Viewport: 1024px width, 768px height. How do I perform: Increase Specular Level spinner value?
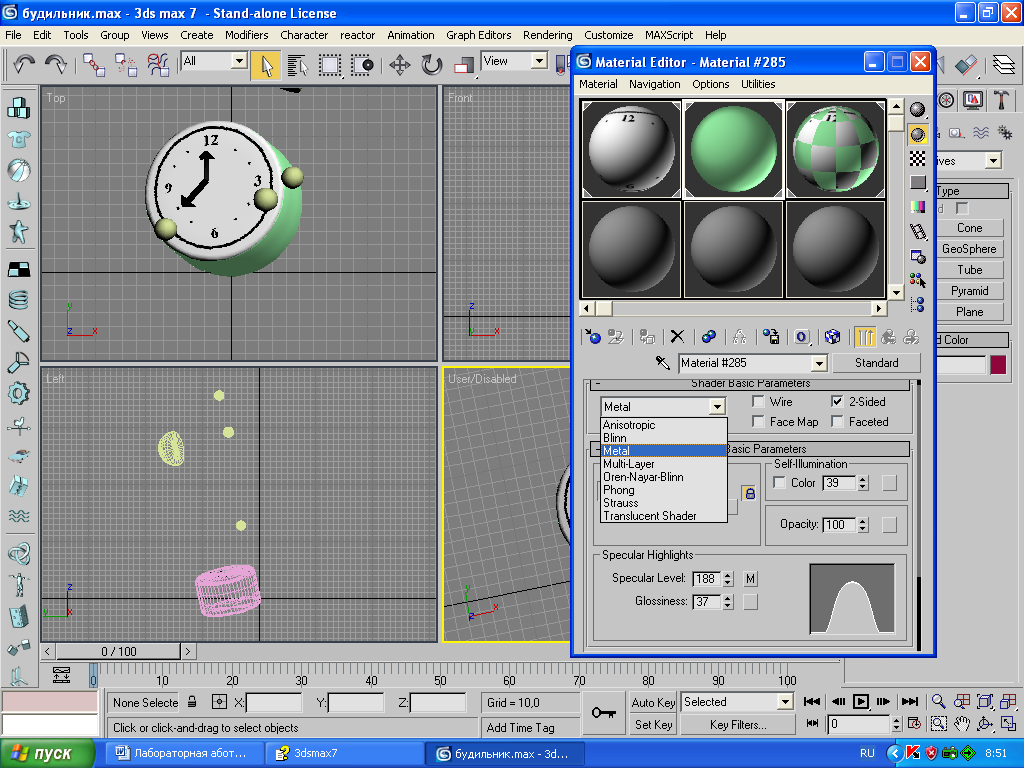coord(728,575)
